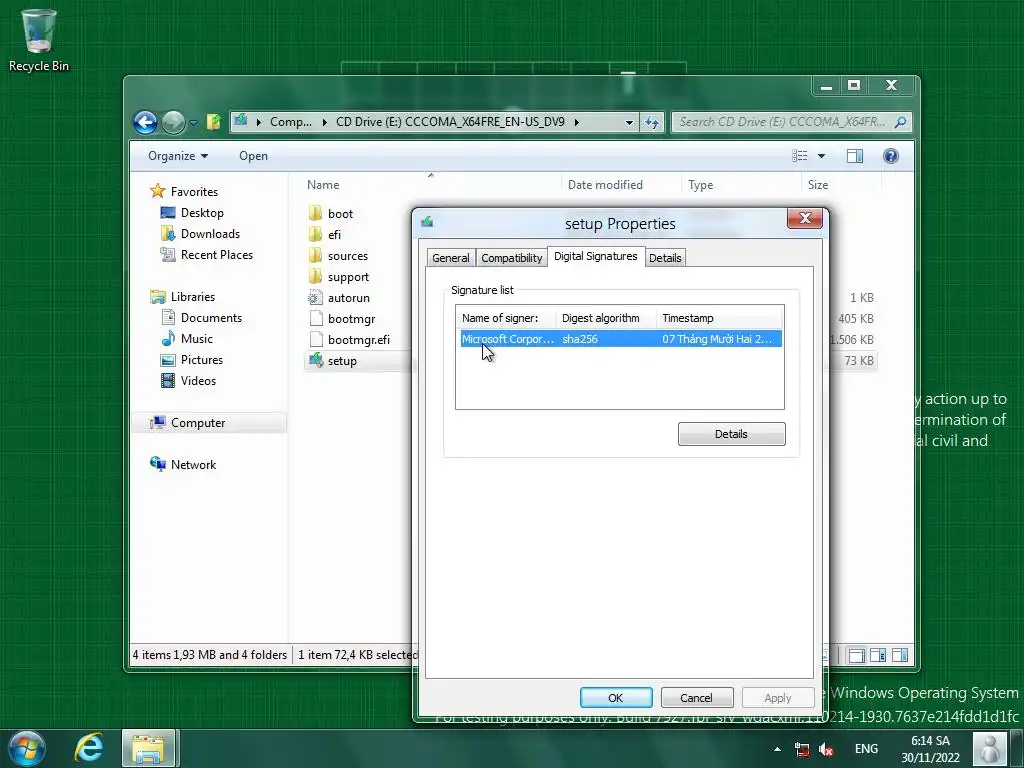Viewport: 1024px width, 768px height.
Task: Click the Digest algorithm column header
Action: pyautogui.click(x=605, y=318)
